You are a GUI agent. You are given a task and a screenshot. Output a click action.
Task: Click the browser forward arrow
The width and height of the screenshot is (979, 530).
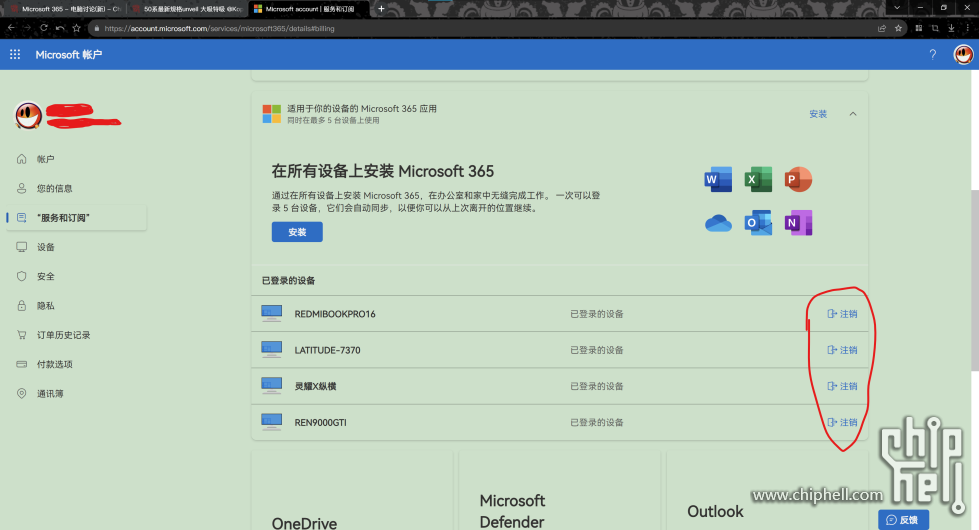(27, 28)
